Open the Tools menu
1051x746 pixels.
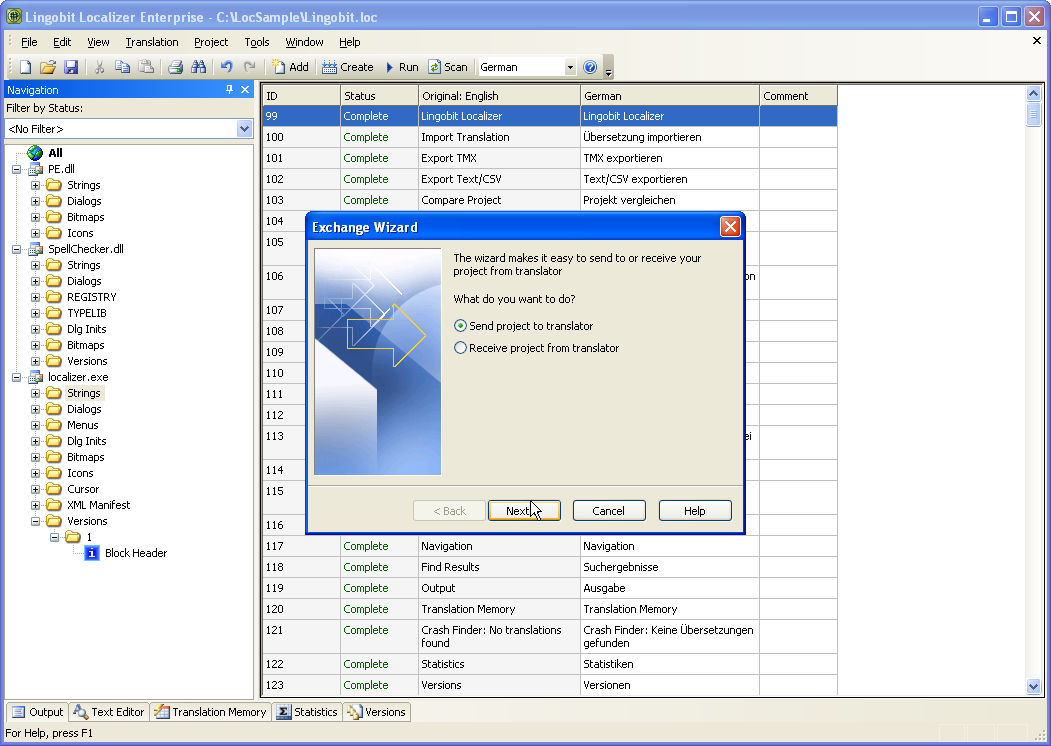click(x=257, y=42)
